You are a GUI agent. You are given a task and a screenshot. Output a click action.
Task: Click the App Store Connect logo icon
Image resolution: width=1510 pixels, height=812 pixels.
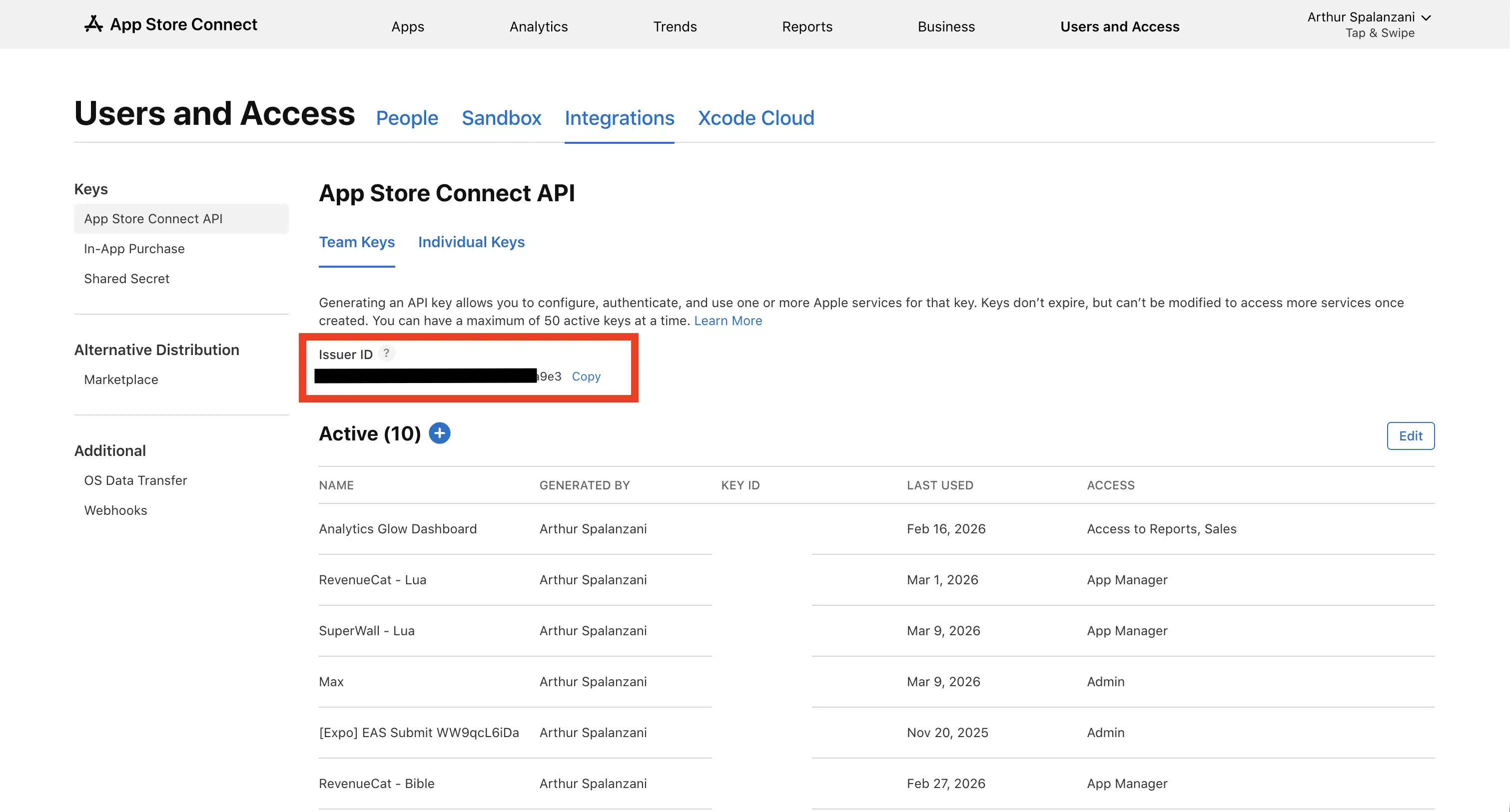pos(94,24)
